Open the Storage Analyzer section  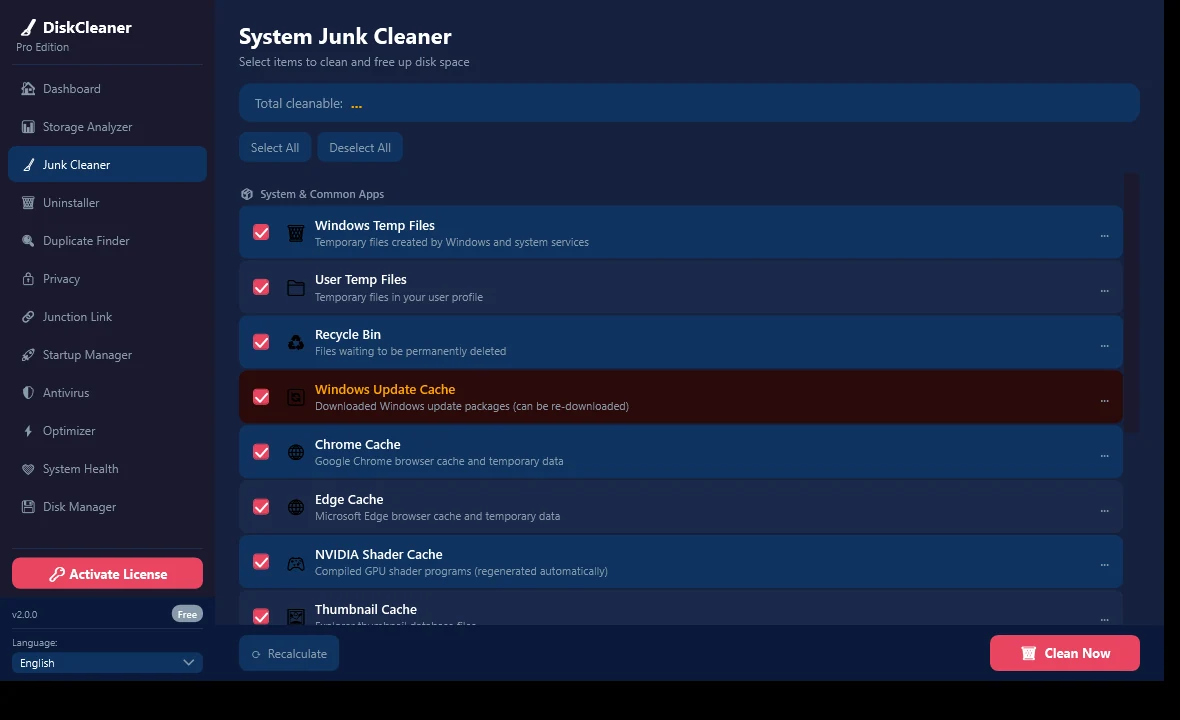(x=107, y=126)
